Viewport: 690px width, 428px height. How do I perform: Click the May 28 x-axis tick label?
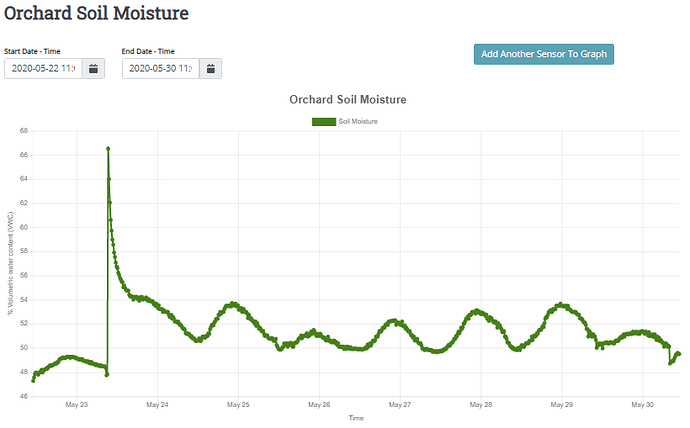point(480,405)
